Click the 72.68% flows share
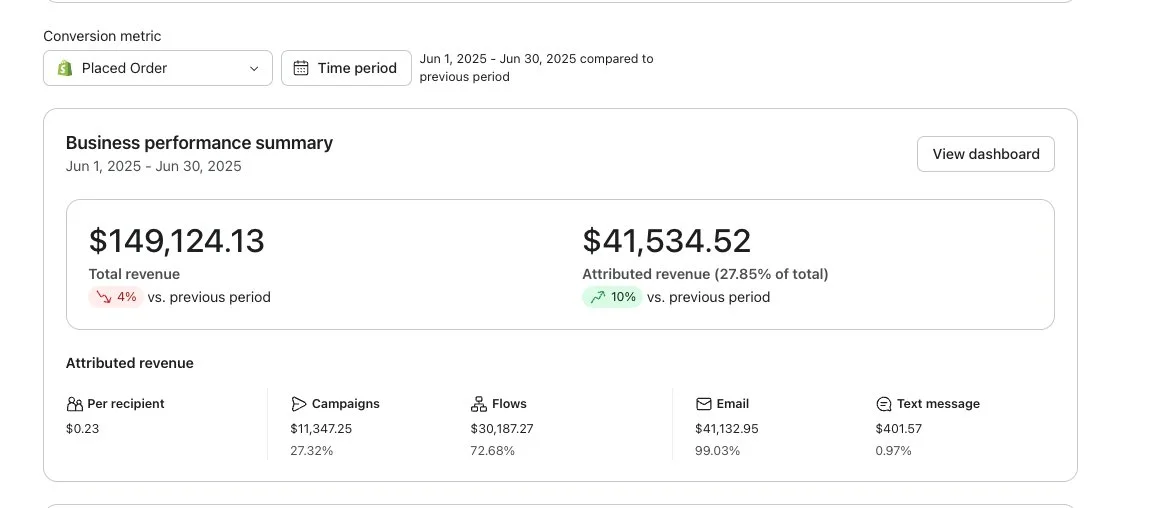This screenshot has width=1153, height=508. (x=493, y=451)
